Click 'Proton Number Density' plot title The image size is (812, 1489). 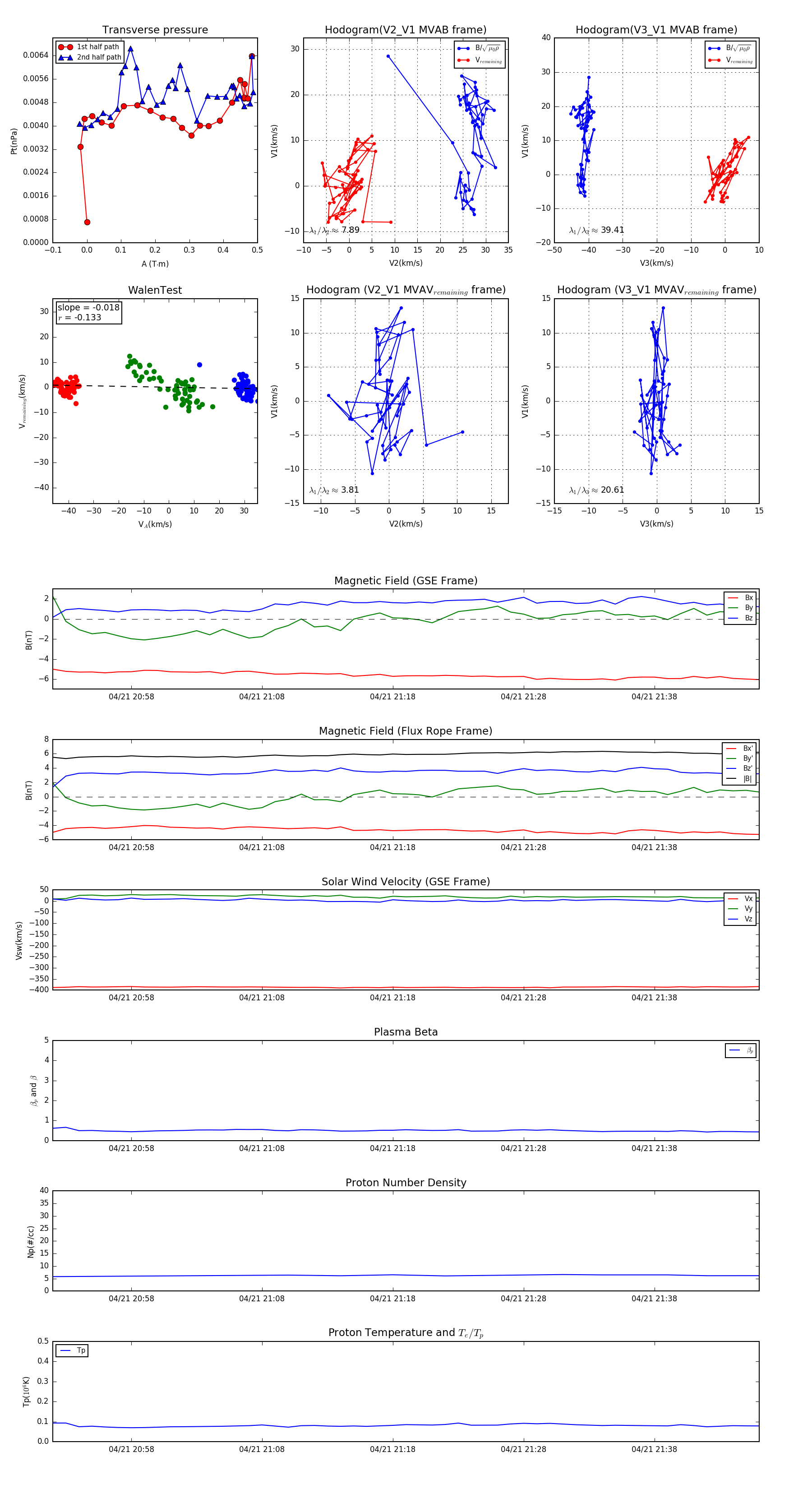tap(406, 1183)
